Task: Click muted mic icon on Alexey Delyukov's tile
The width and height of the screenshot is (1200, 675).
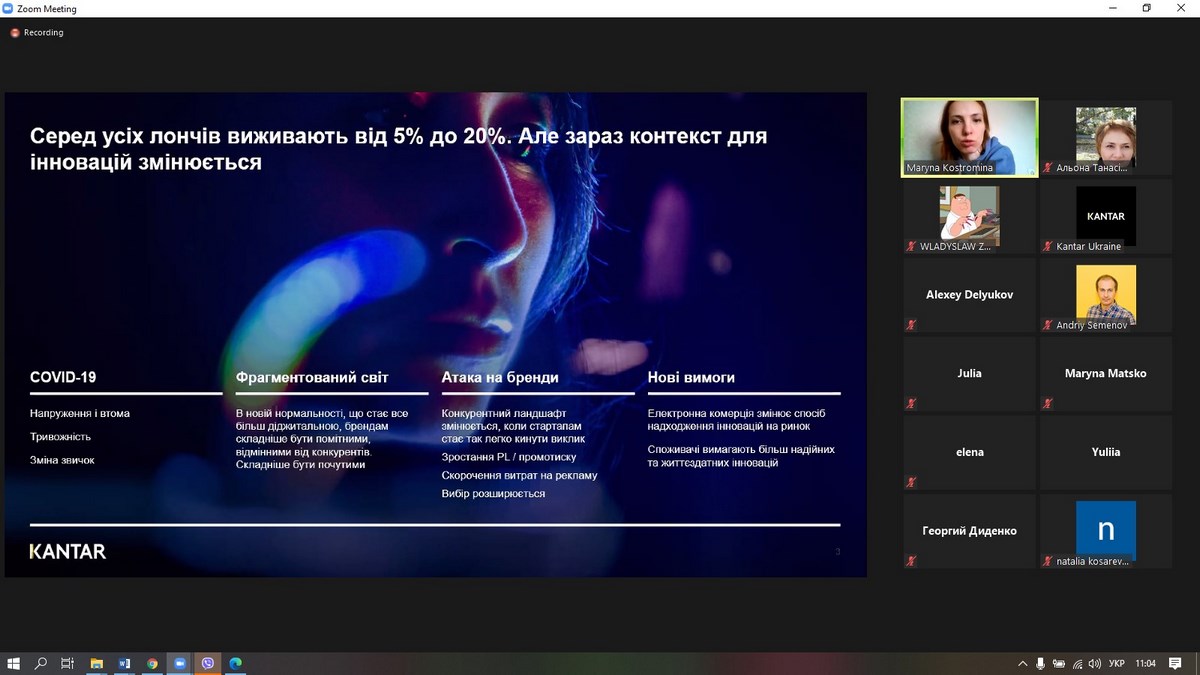Action: tap(911, 324)
